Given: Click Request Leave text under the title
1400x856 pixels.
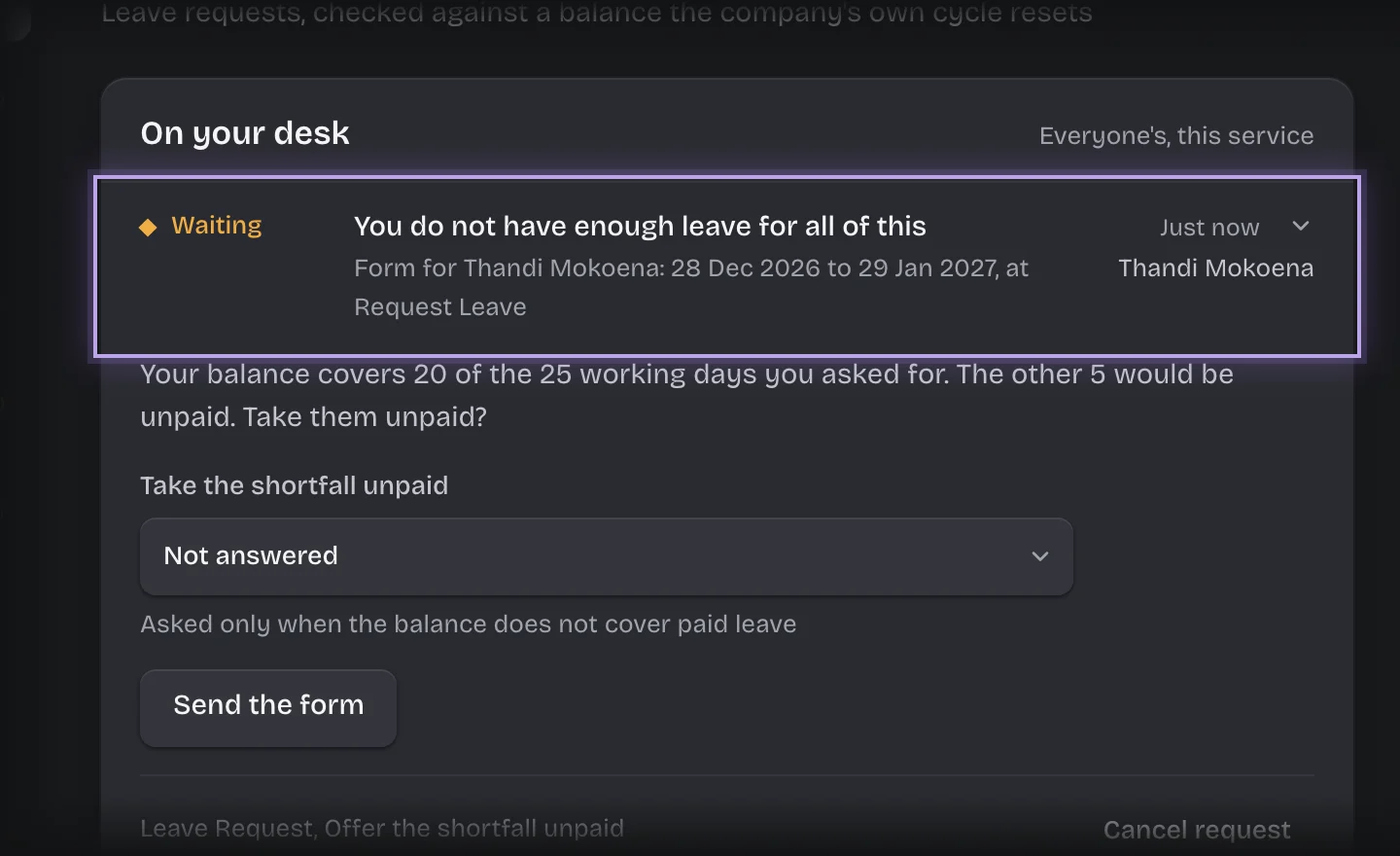Looking at the screenshot, I should [x=440, y=306].
